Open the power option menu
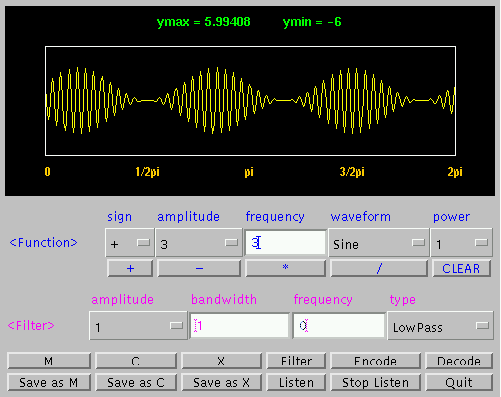The width and height of the screenshot is (501, 397). tap(461, 243)
